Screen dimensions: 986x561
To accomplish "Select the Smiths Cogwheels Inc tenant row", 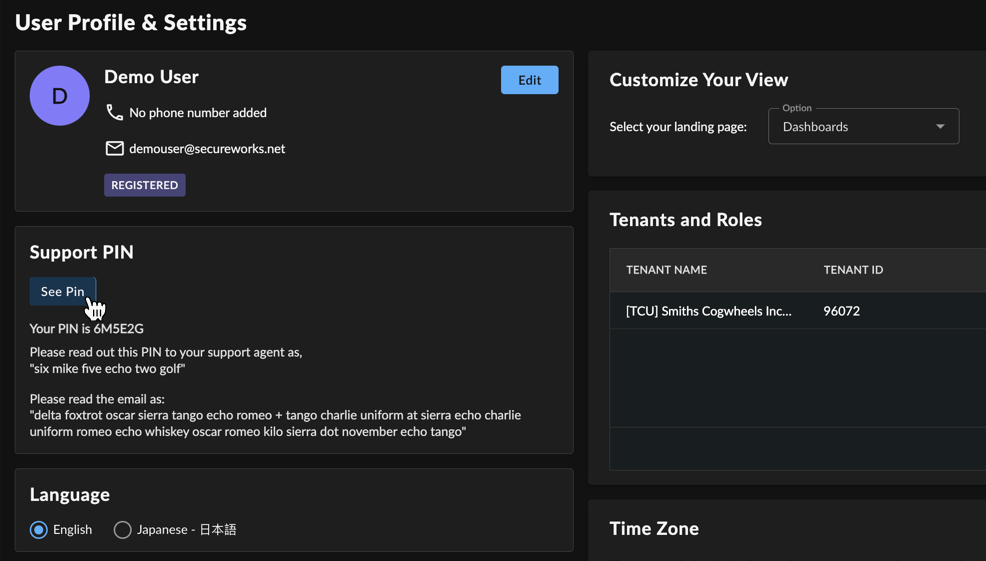I will pyautogui.click(x=797, y=311).
